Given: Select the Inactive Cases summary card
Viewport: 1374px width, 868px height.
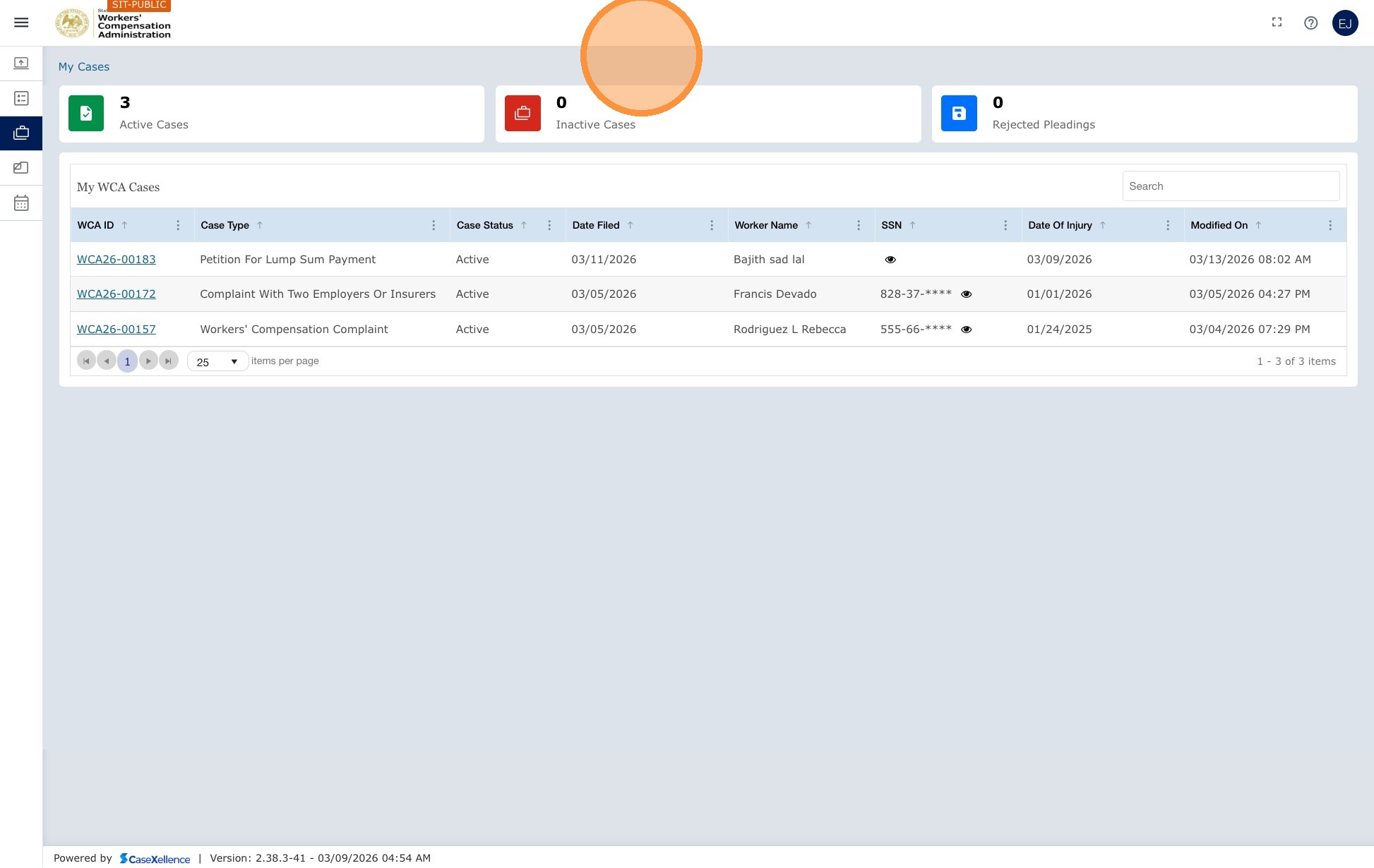Looking at the screenshot, I should (x=708, y=114).
